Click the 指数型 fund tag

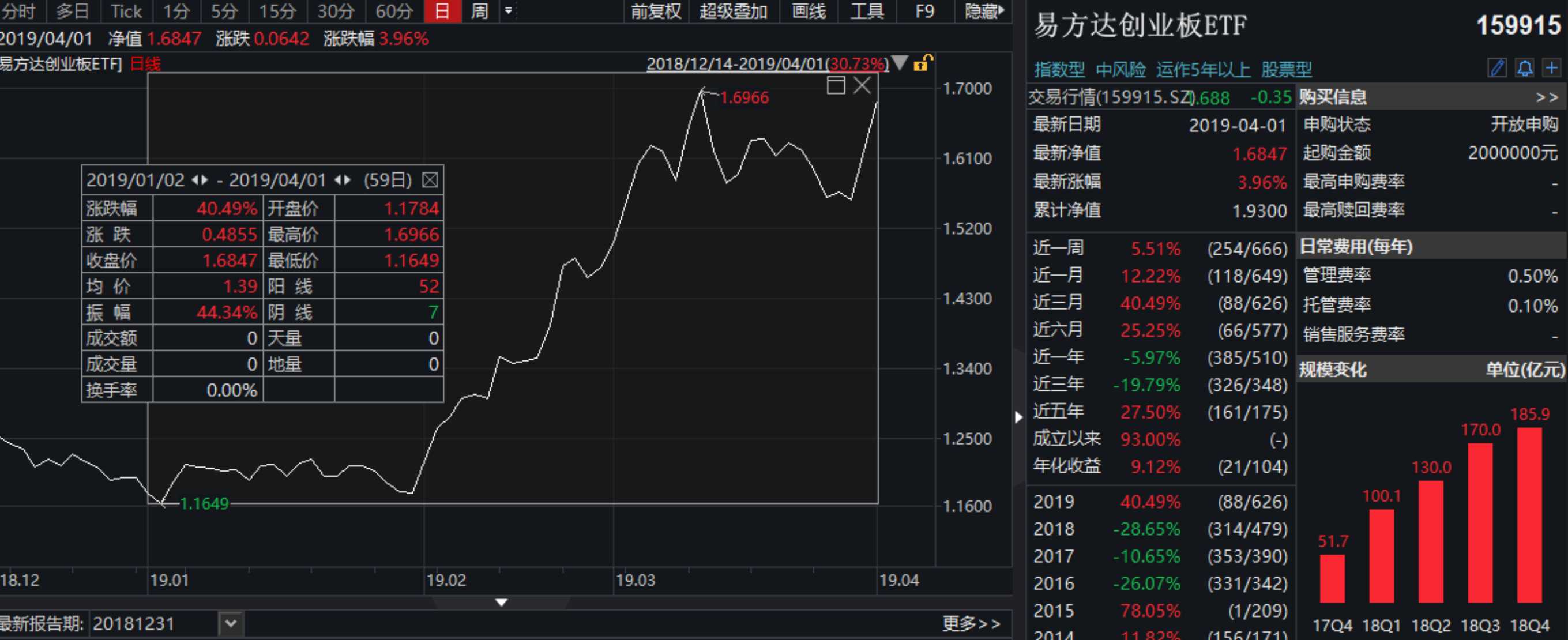(x=1059, y=69)
